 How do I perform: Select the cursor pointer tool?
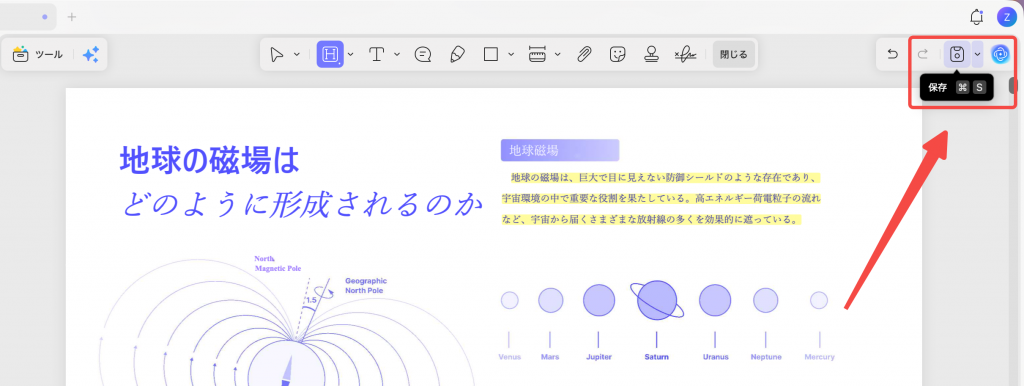277,54
